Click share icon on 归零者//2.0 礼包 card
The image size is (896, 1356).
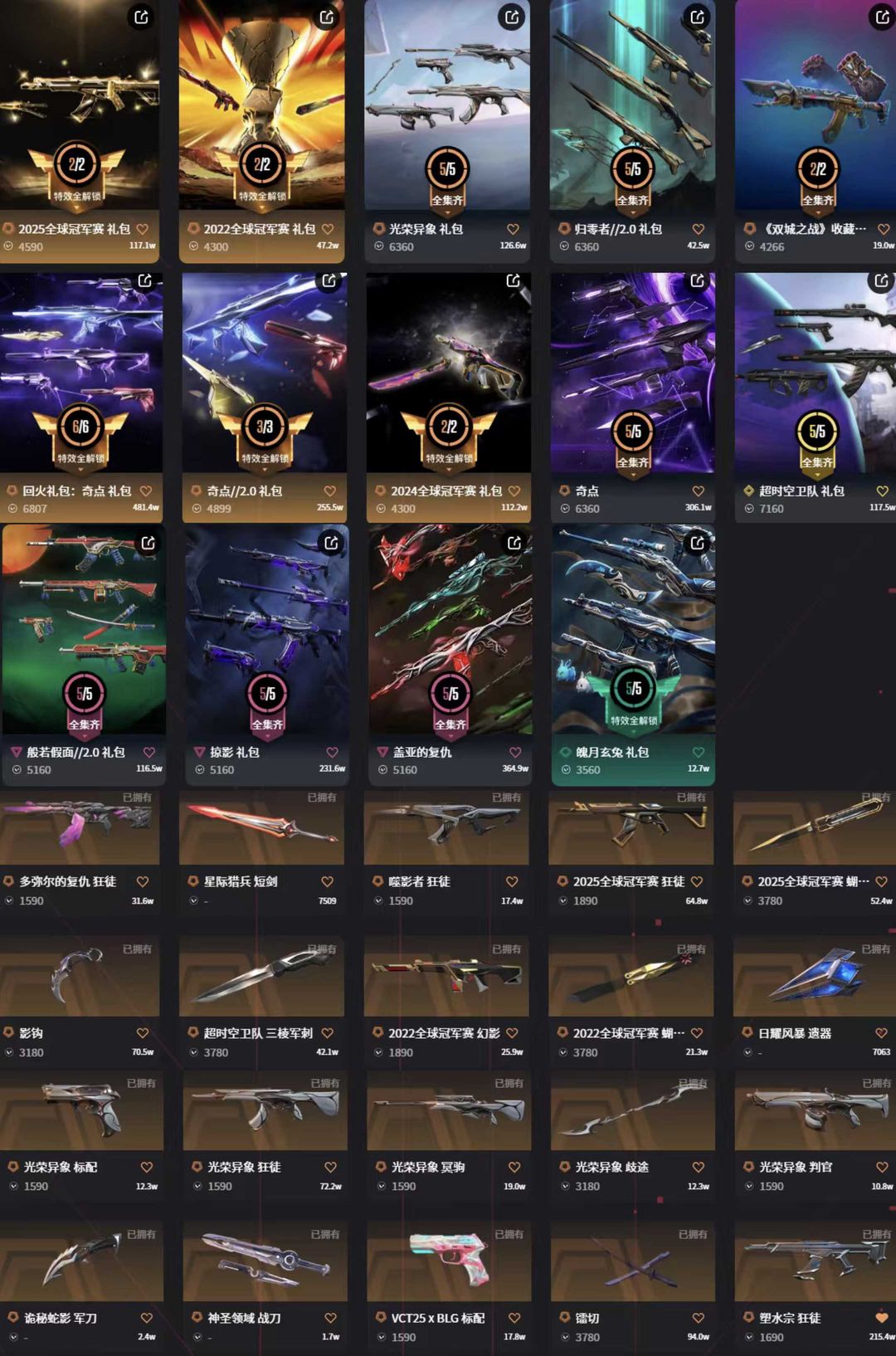click(x=698, y=17)
